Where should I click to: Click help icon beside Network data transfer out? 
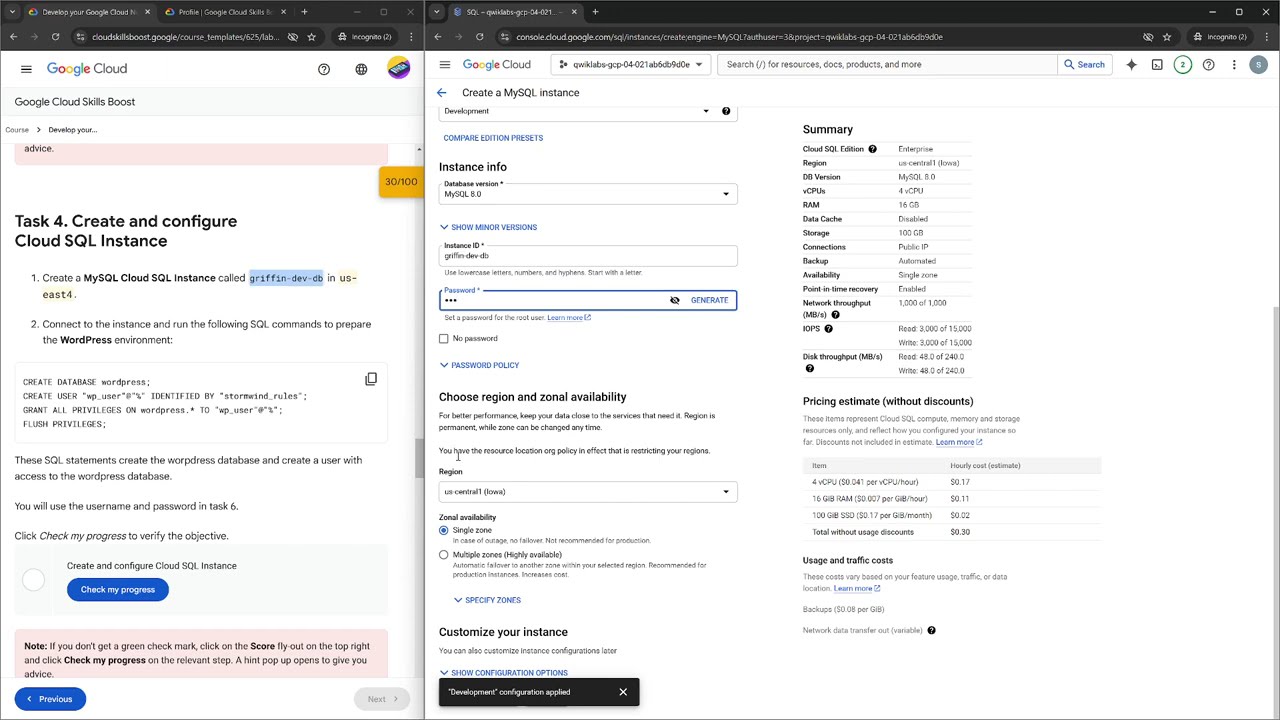click(931, 630)
